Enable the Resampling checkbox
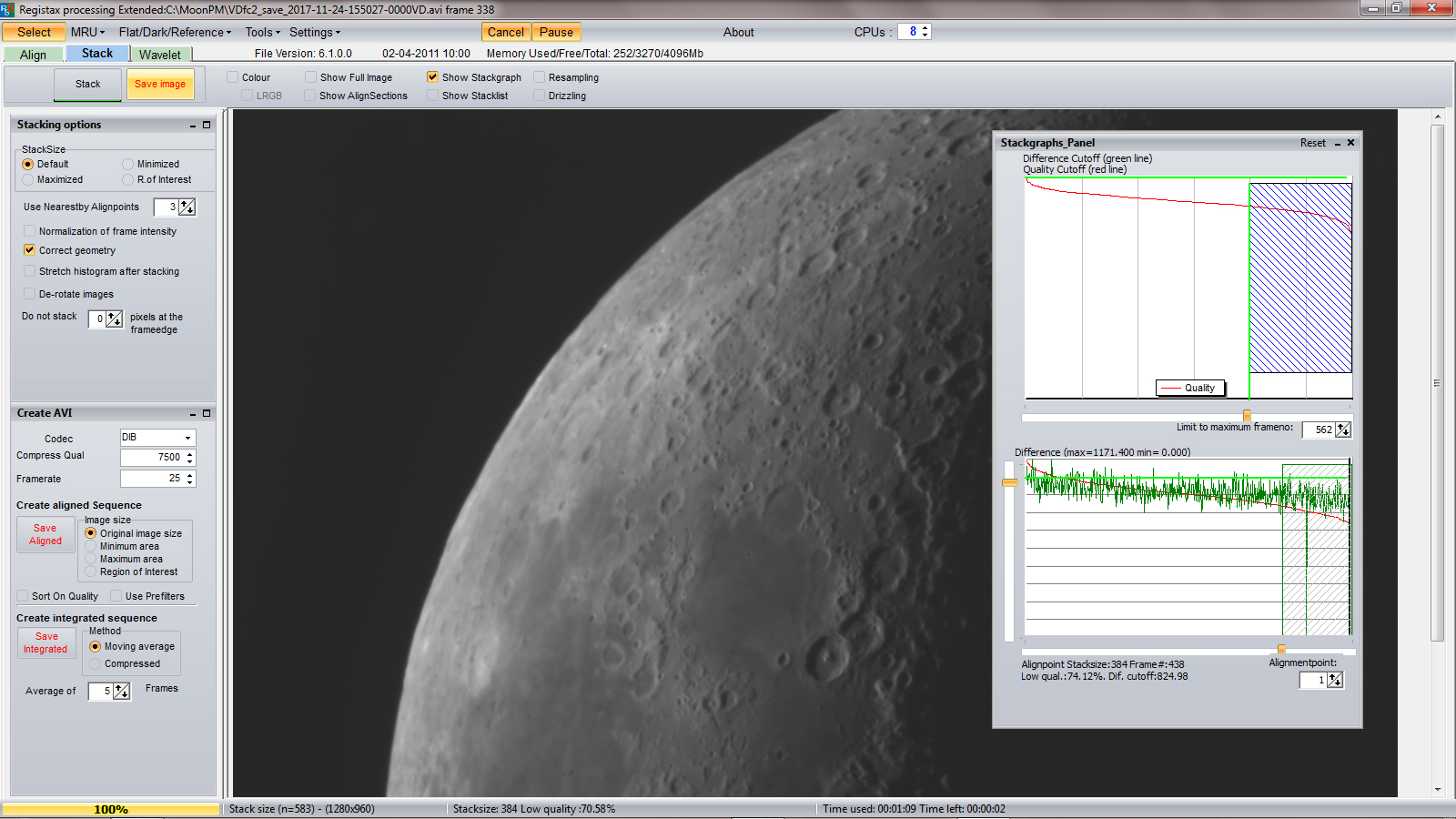1456x819 pixels. (x=540, y=77)
